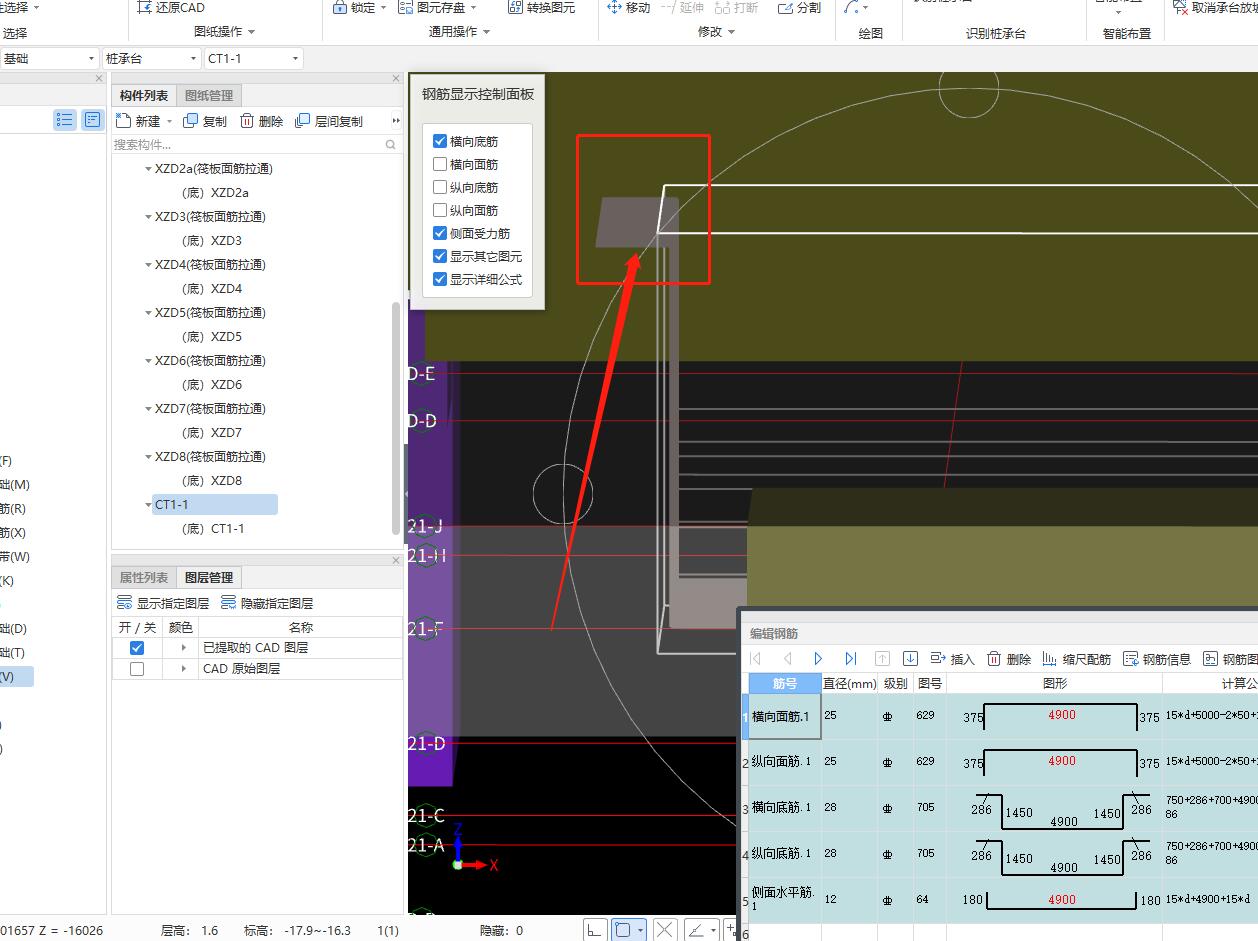Jump to last rebar record arrow
This screenshot has height=941, width=1258.
click(x=850, y=658)
